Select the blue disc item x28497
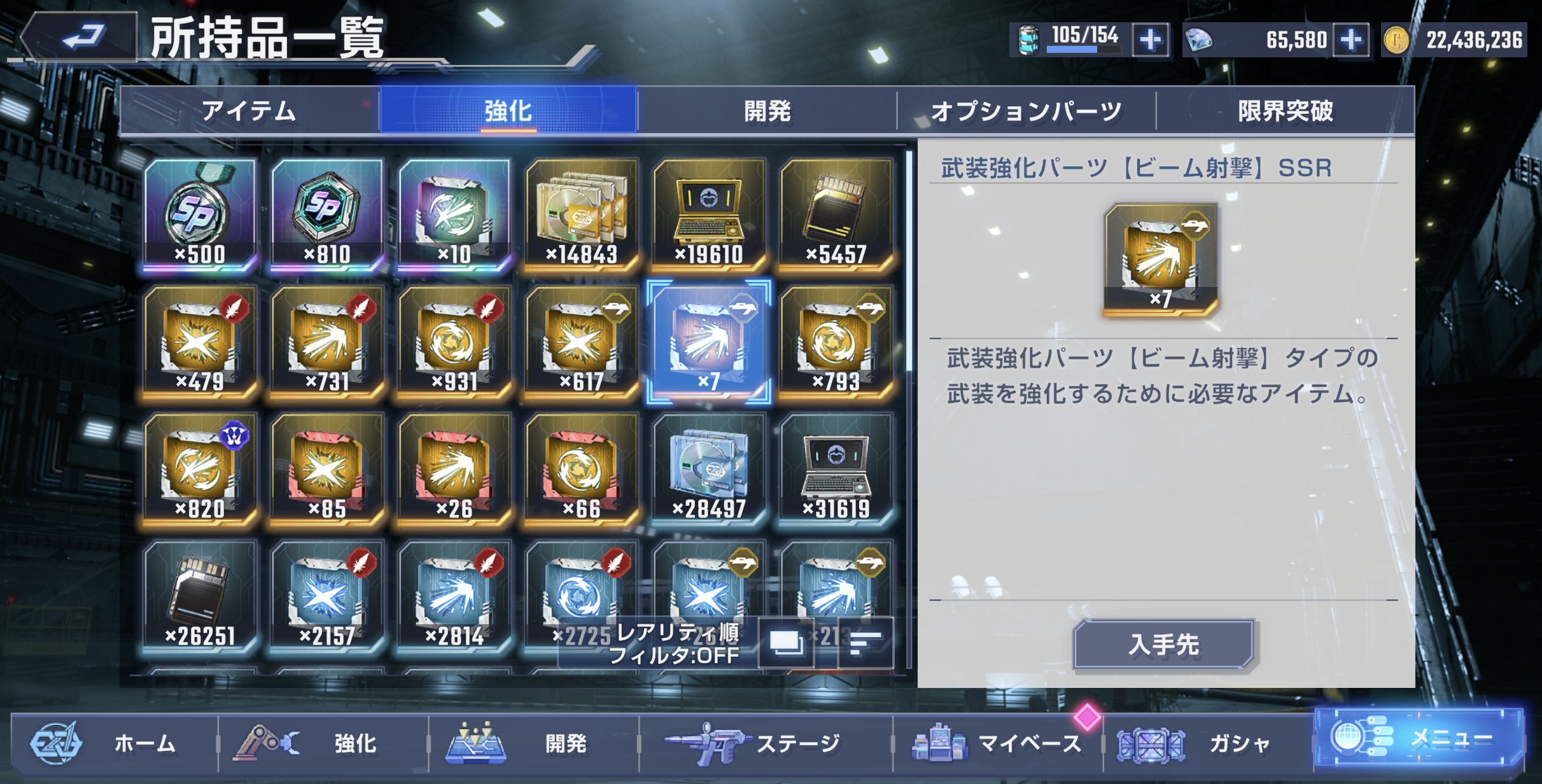The width and height of the screenshot is (1542, 784). click(x=709, y=469)
